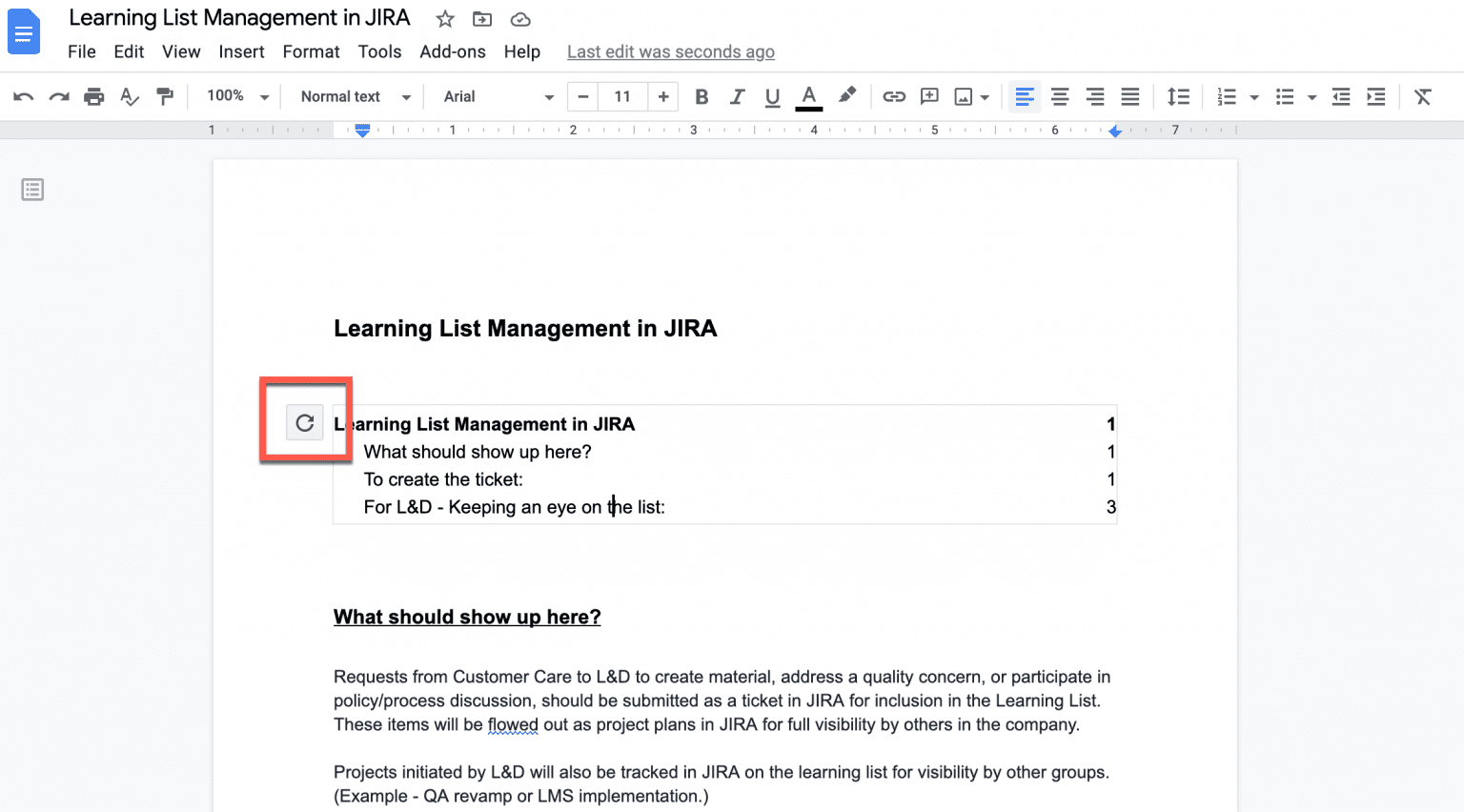Image resolution: width=1464 pixels, height=812 pixels.
Task: Click the Last edit was seconds ago link
Action: point(670,51)
